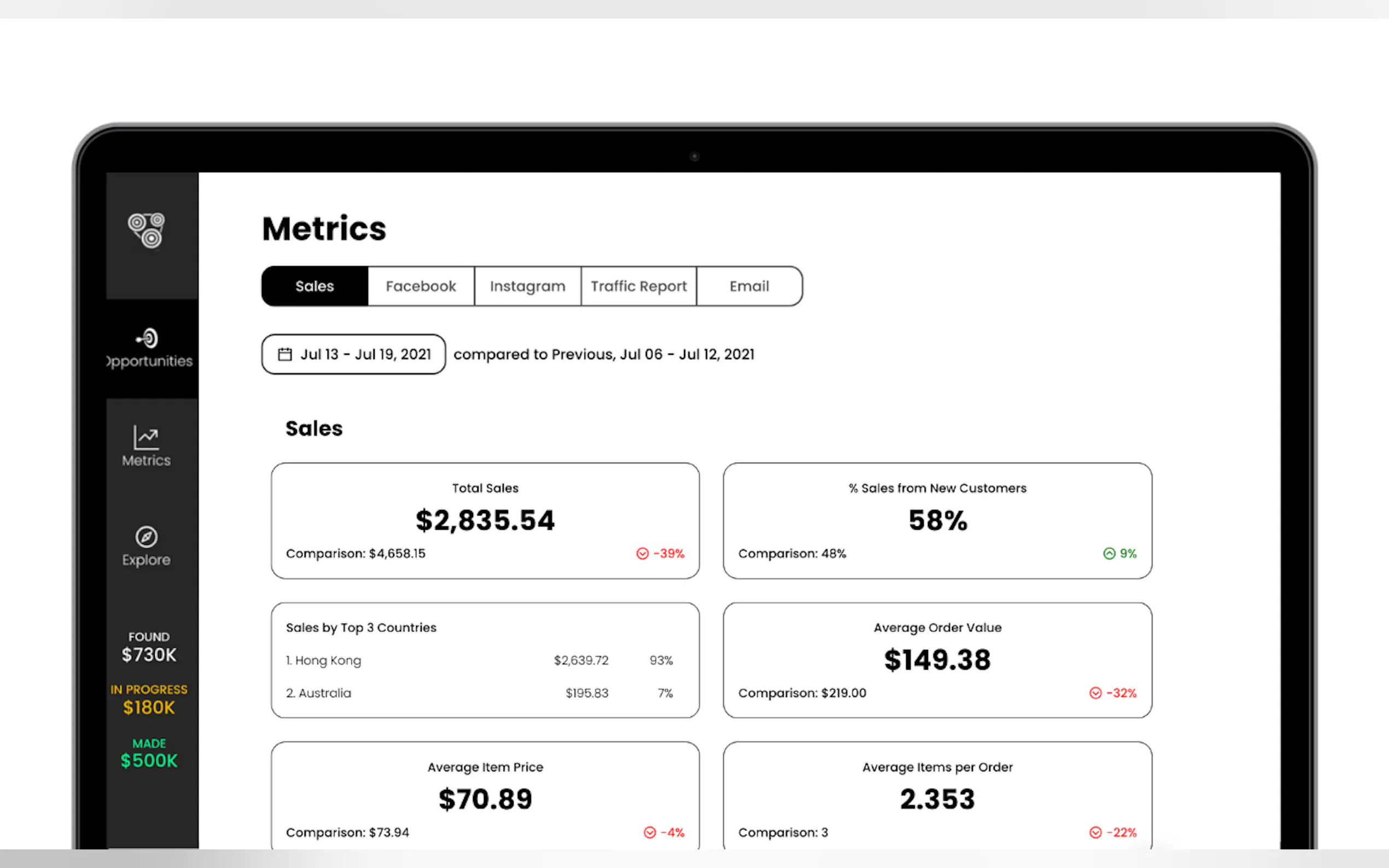Select the Email tab
This screenshot has height=868, width=1389.
749,286
